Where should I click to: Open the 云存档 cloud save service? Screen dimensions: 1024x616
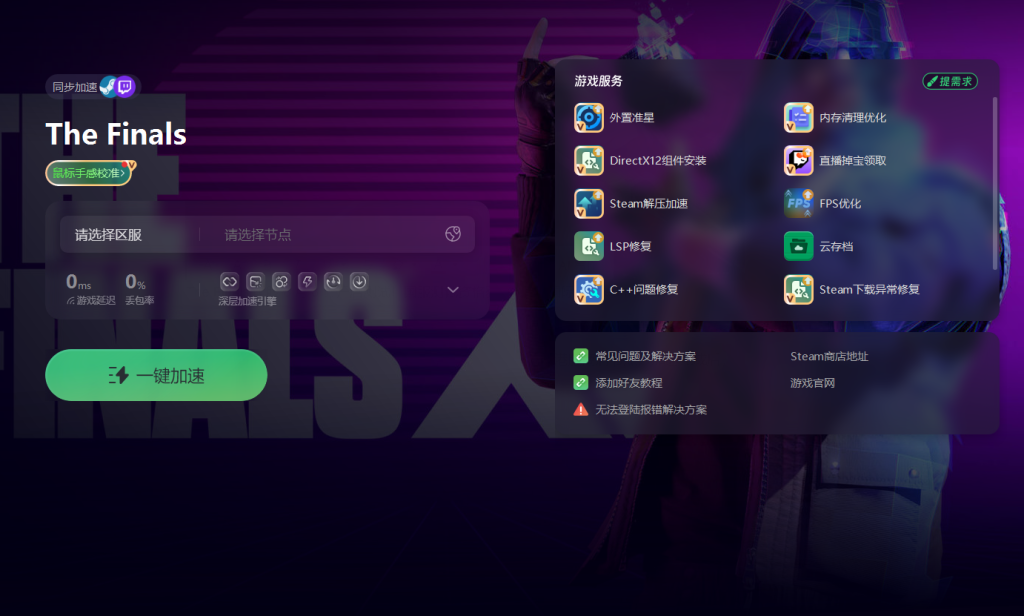pos(819,246)
